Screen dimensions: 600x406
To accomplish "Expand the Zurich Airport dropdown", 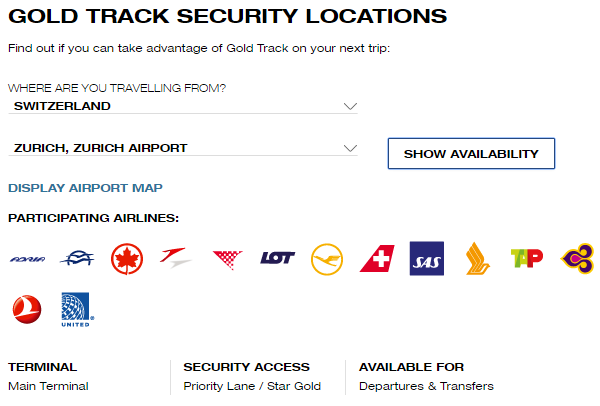I will click(180, 148).
